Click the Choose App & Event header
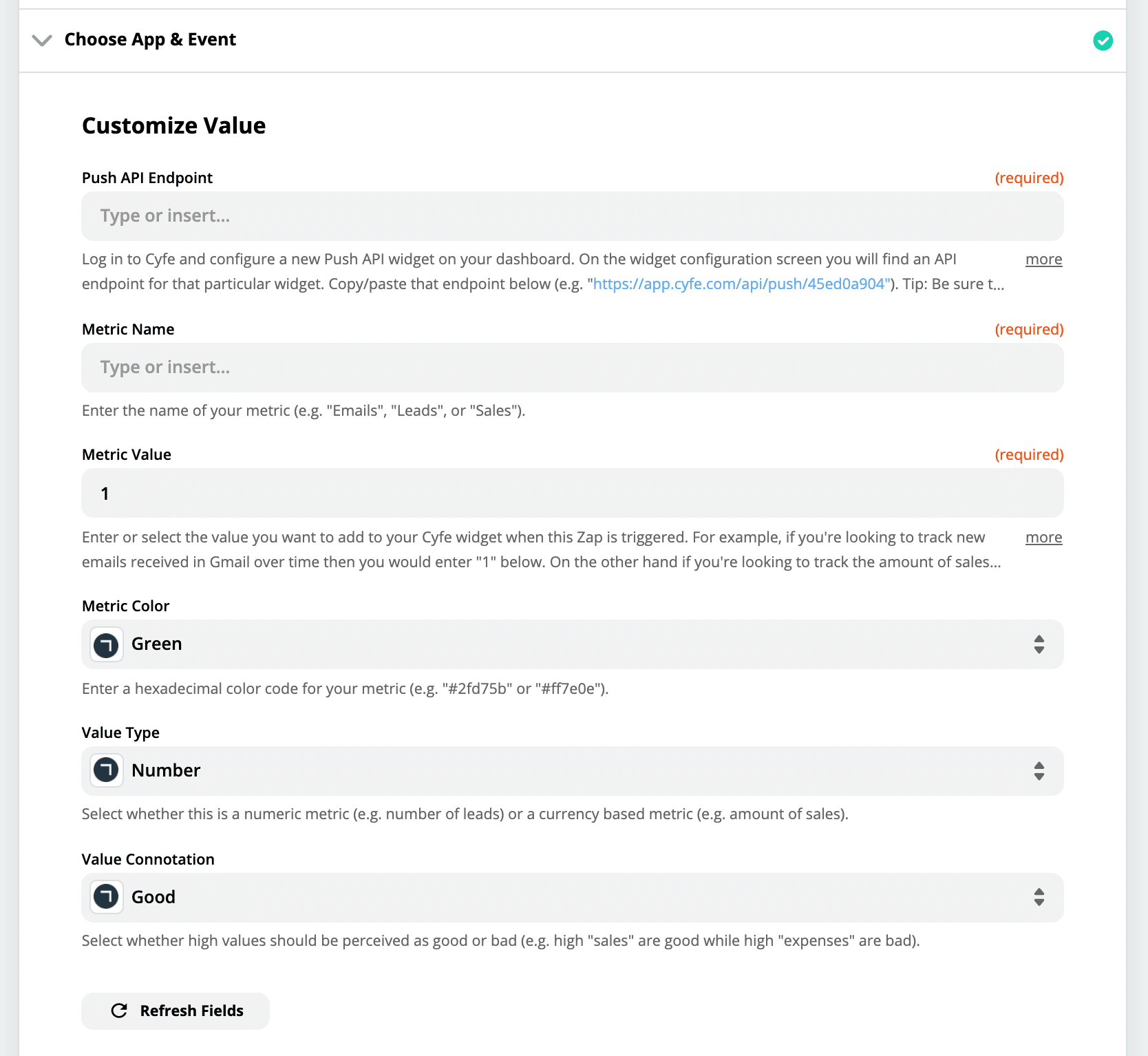The width and height of the screenshot is (1148, 1056). (150, 40)
